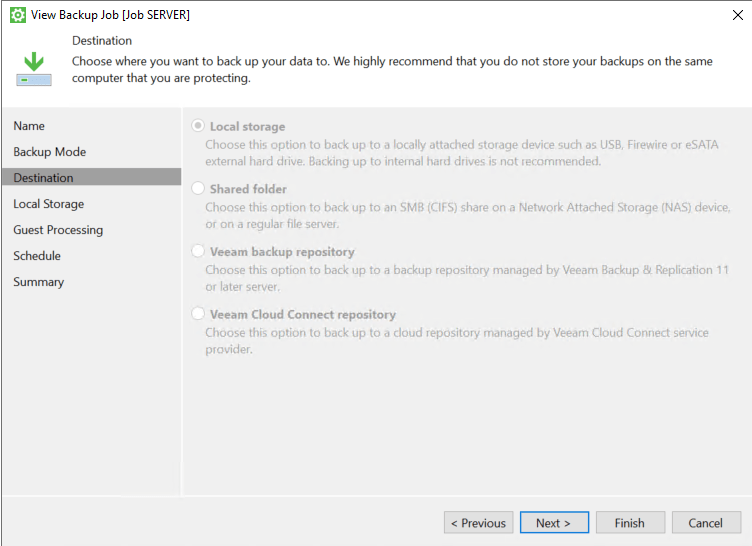The height and width of the screenshot is (546, 752).
Task: Select the Local storage radio button
Action: pyautogui.click(x=198, y=126)
